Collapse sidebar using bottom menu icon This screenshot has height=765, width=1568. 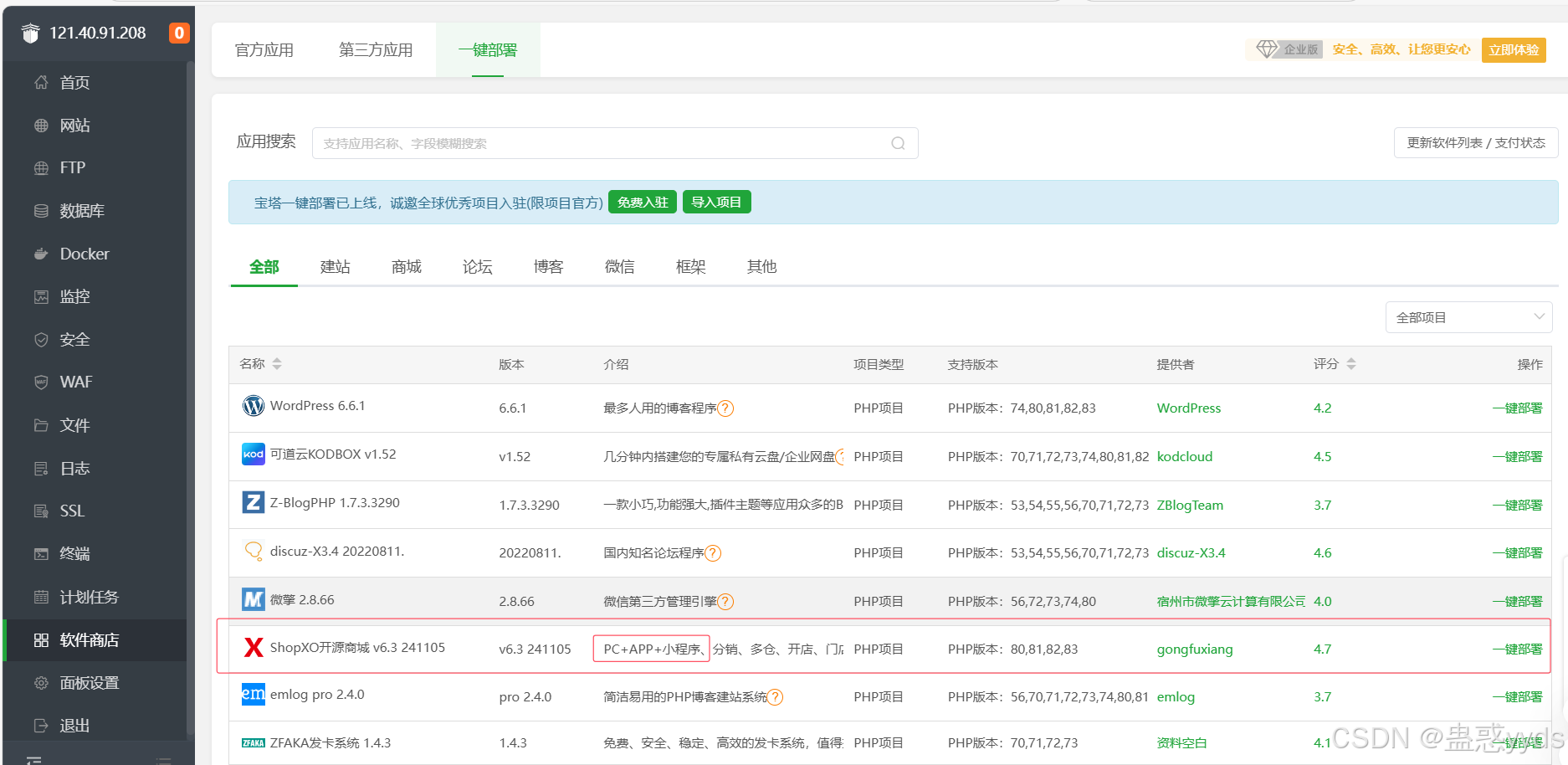point(33,759)
